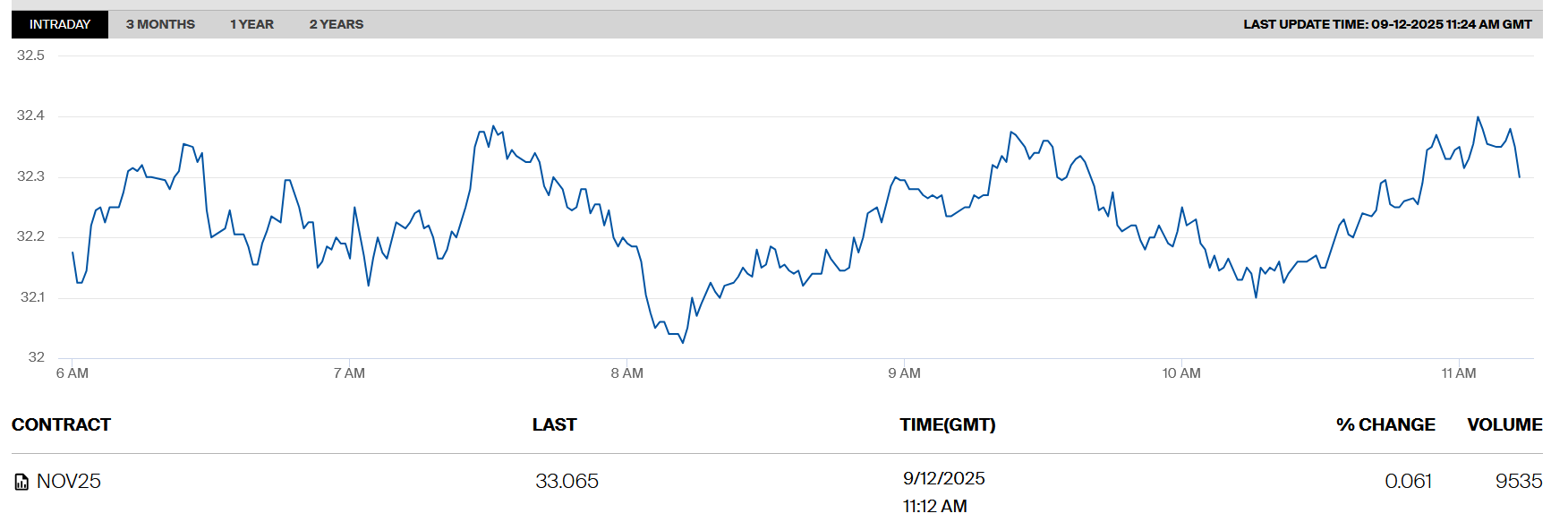Click the 32.5 label on the price axis
Viewport: 1568px width, 522px height.
[30, 56]
